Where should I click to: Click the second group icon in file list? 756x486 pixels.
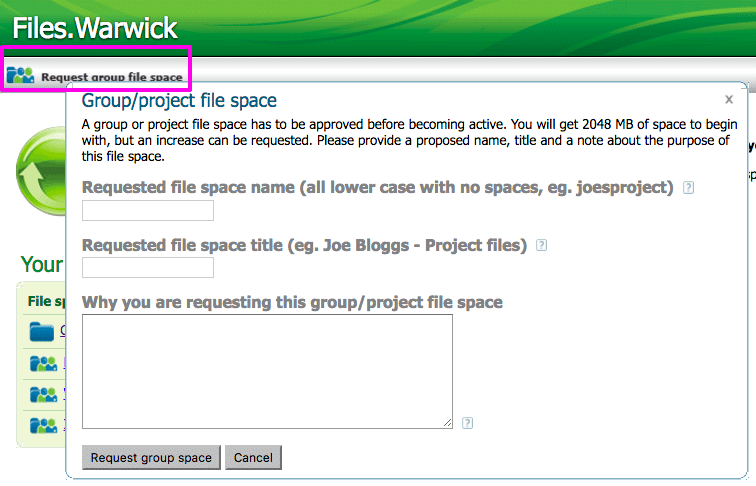click(x=42, y=394)
